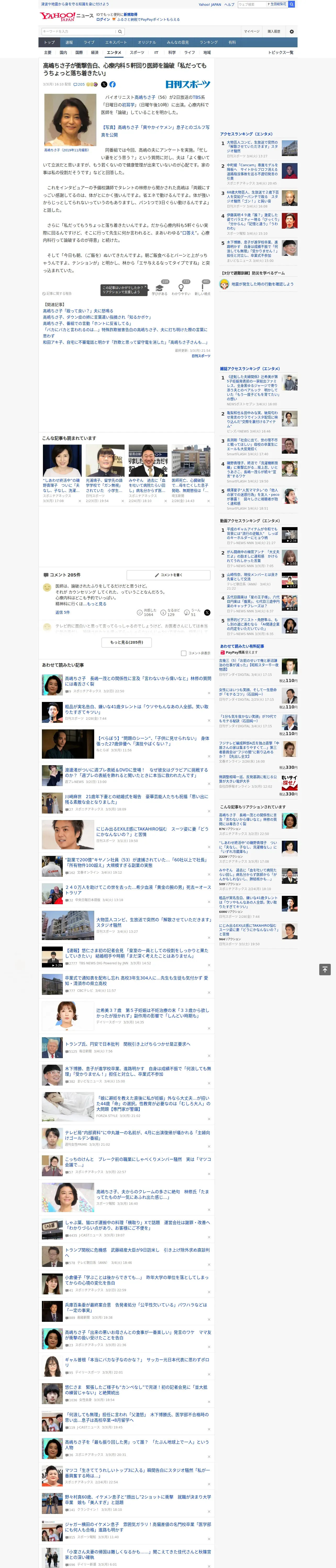The width and height of the screenshot is (336, 1568).
Task: Open related article 高嶋ちさ子「殴って良い?」夫に怒鳴る
Action: (77, 311)
